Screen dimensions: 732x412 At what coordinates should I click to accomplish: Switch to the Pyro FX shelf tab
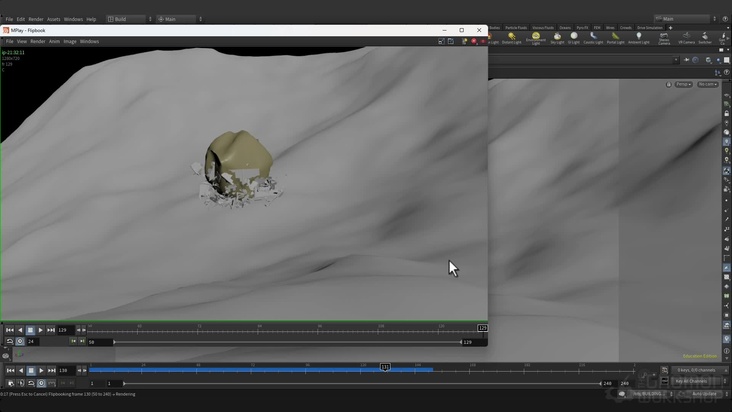click(582, 28)
